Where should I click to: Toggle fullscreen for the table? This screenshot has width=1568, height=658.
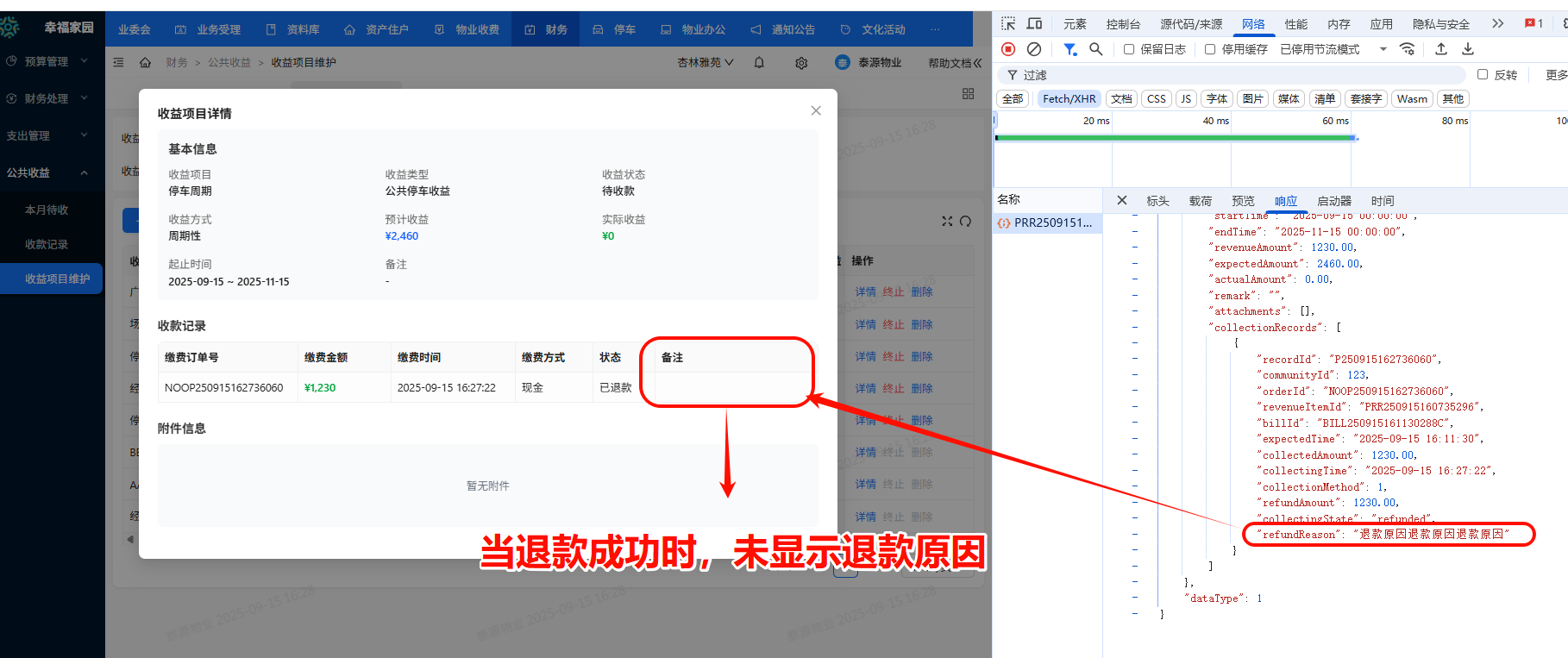coord(947,222)
